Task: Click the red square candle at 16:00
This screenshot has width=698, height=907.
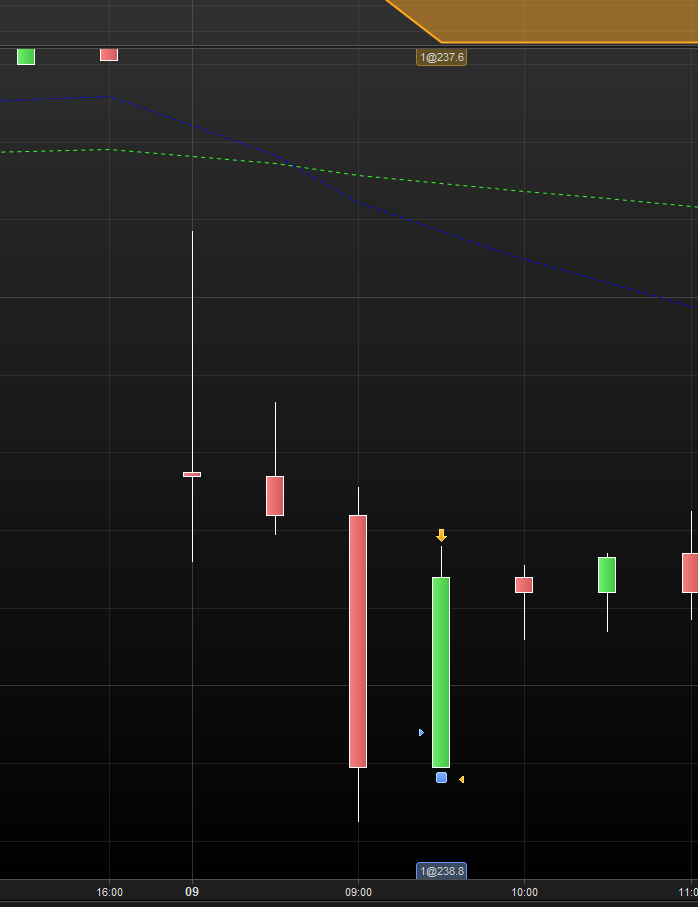Action: point(109,54)
